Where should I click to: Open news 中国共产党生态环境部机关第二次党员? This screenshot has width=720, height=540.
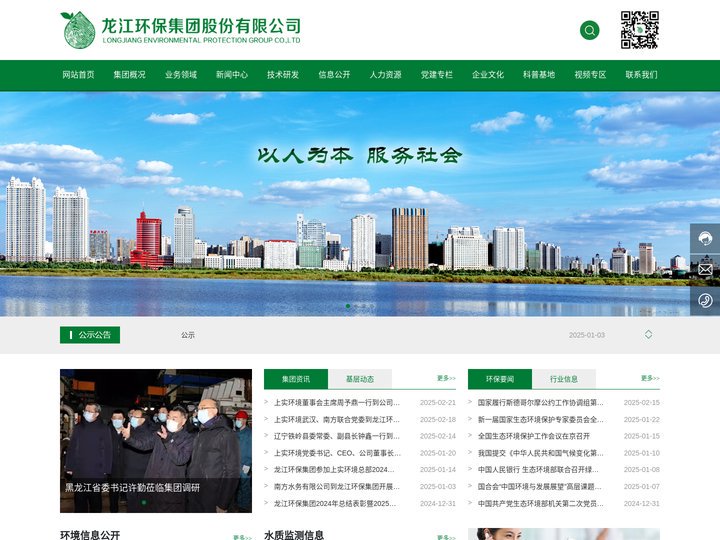540,504
